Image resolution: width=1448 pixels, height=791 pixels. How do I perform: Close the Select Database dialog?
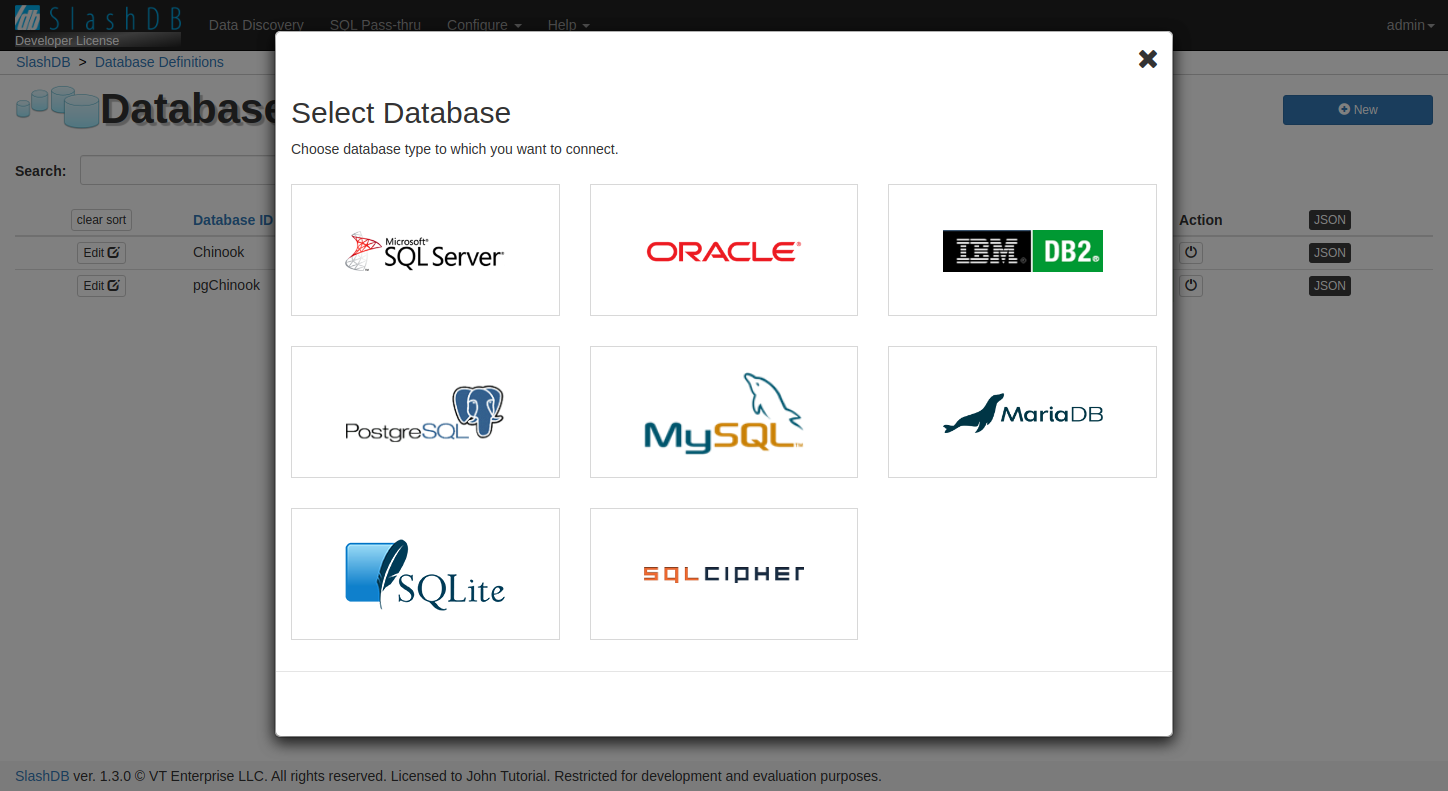tap(1148, 59)
